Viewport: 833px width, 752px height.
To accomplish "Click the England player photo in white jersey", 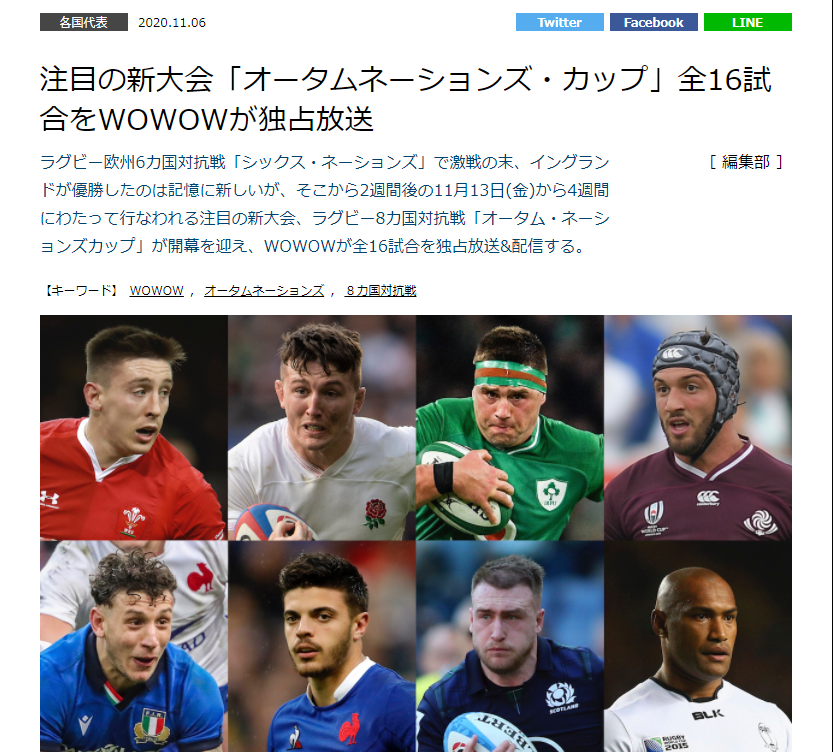I will (322, 428).
